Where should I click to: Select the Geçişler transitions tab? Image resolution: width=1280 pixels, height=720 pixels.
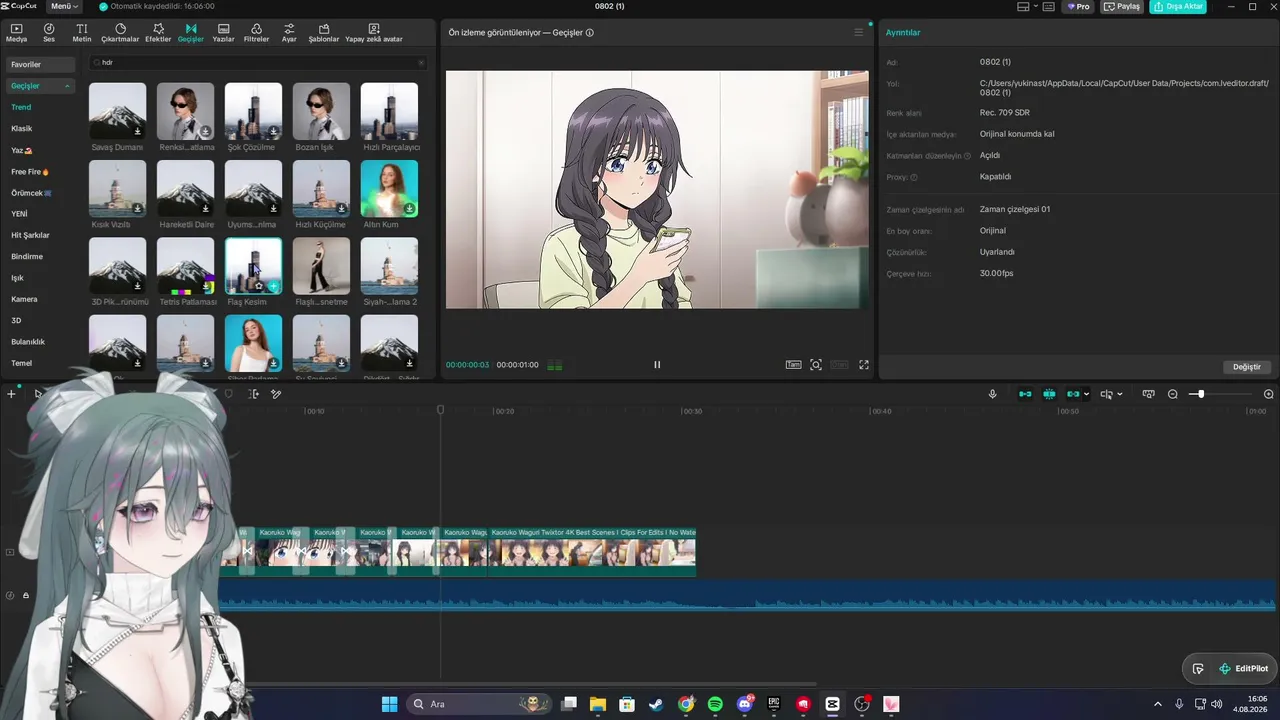(x=190, y=33)
